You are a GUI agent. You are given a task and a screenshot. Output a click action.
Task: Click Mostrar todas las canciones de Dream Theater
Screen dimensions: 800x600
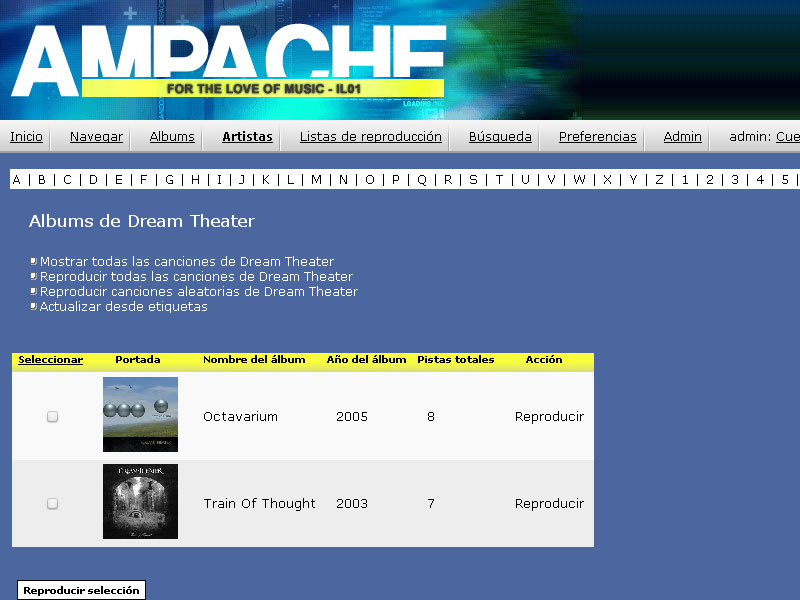[187, 261]
